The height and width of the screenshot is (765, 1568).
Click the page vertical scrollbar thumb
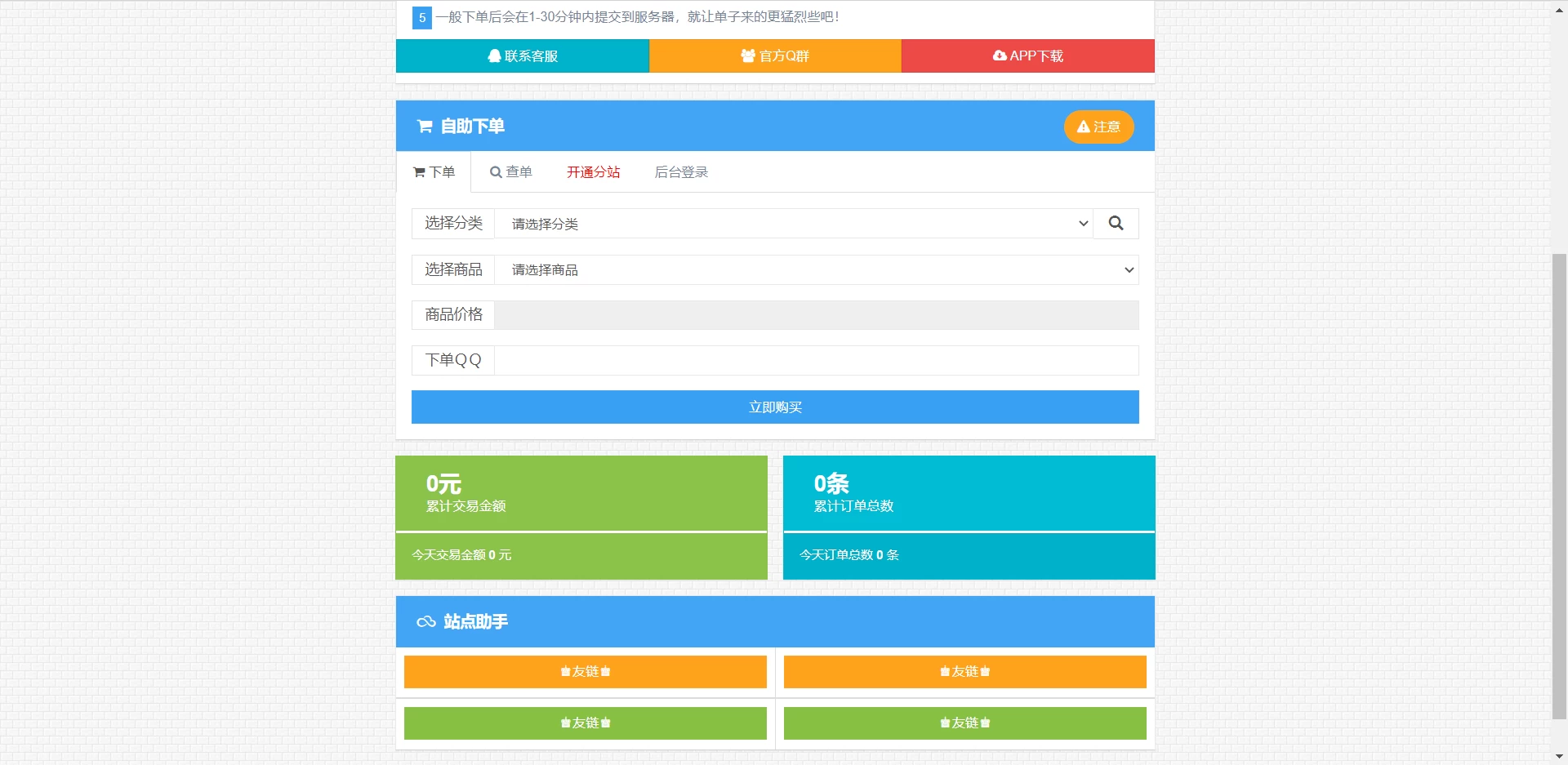[1560, 487]
